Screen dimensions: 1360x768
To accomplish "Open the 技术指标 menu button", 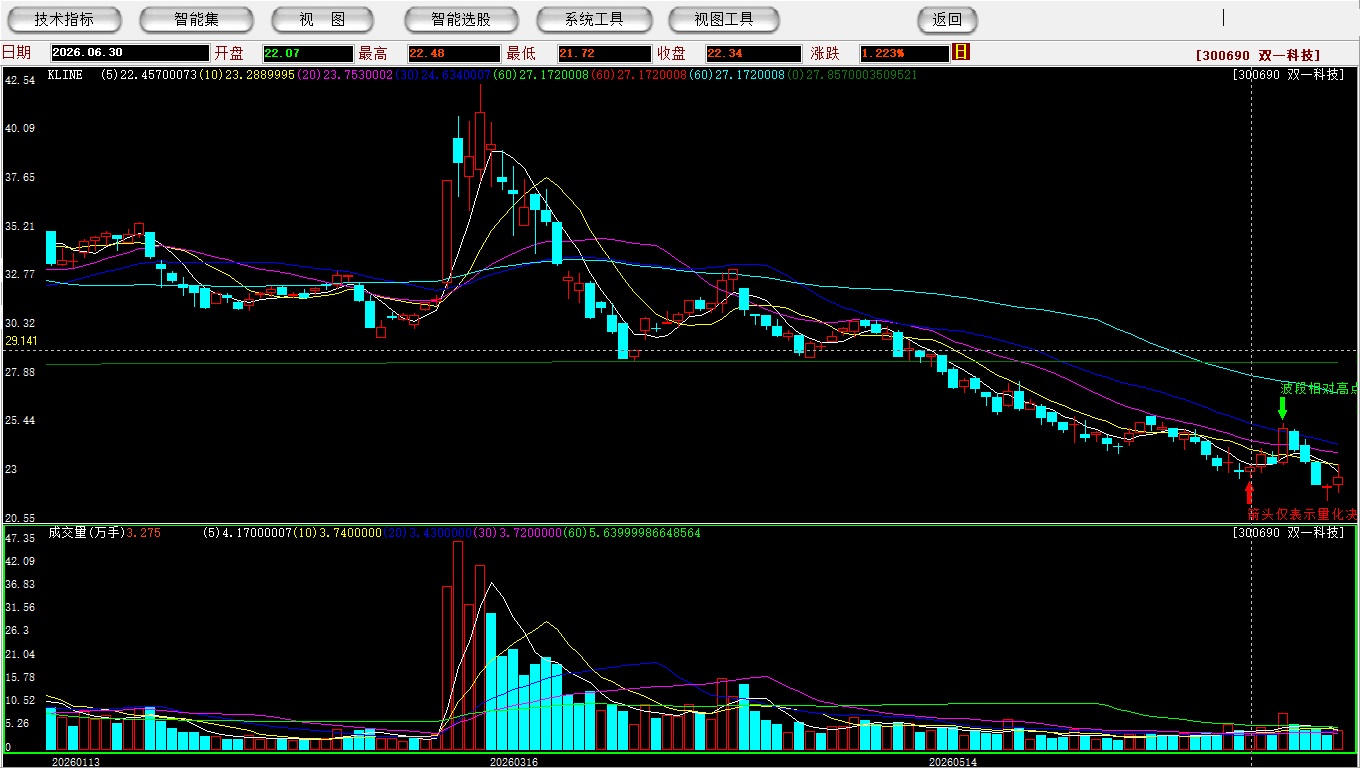I will tap(64, 19).
